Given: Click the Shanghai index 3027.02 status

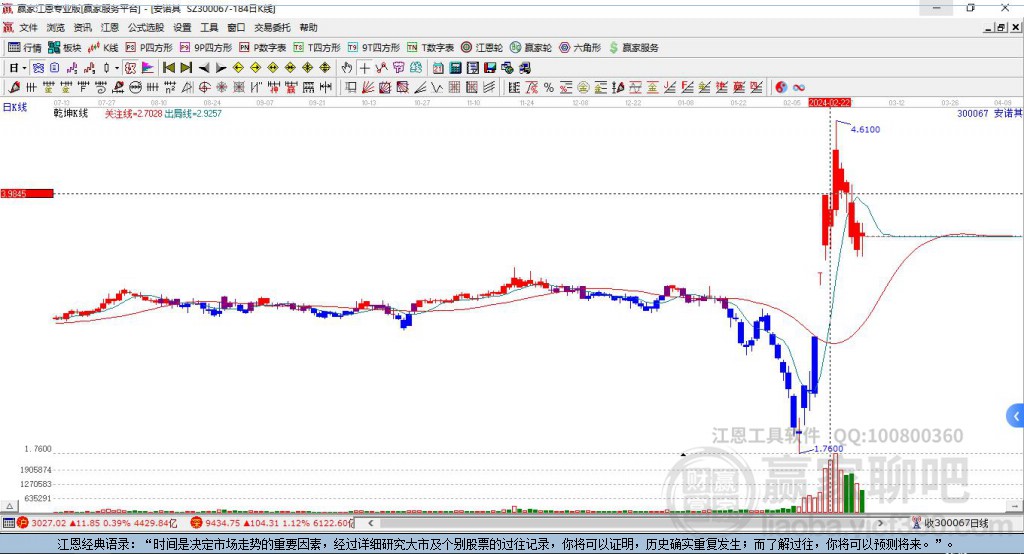Looking at the screenshot, I should pyautogui.click(x=98, y=523).
